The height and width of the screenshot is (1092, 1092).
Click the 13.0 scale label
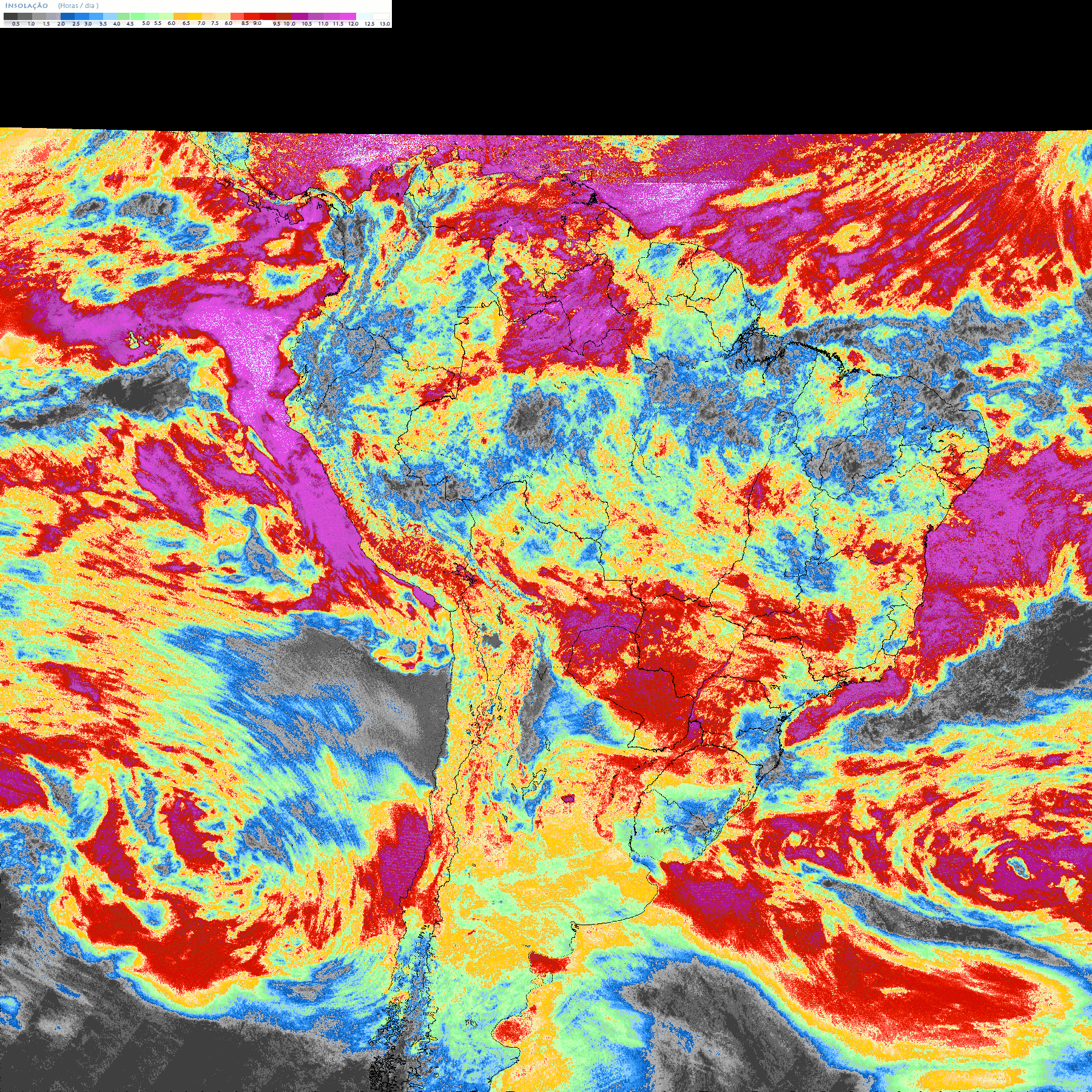pos(385,24)
